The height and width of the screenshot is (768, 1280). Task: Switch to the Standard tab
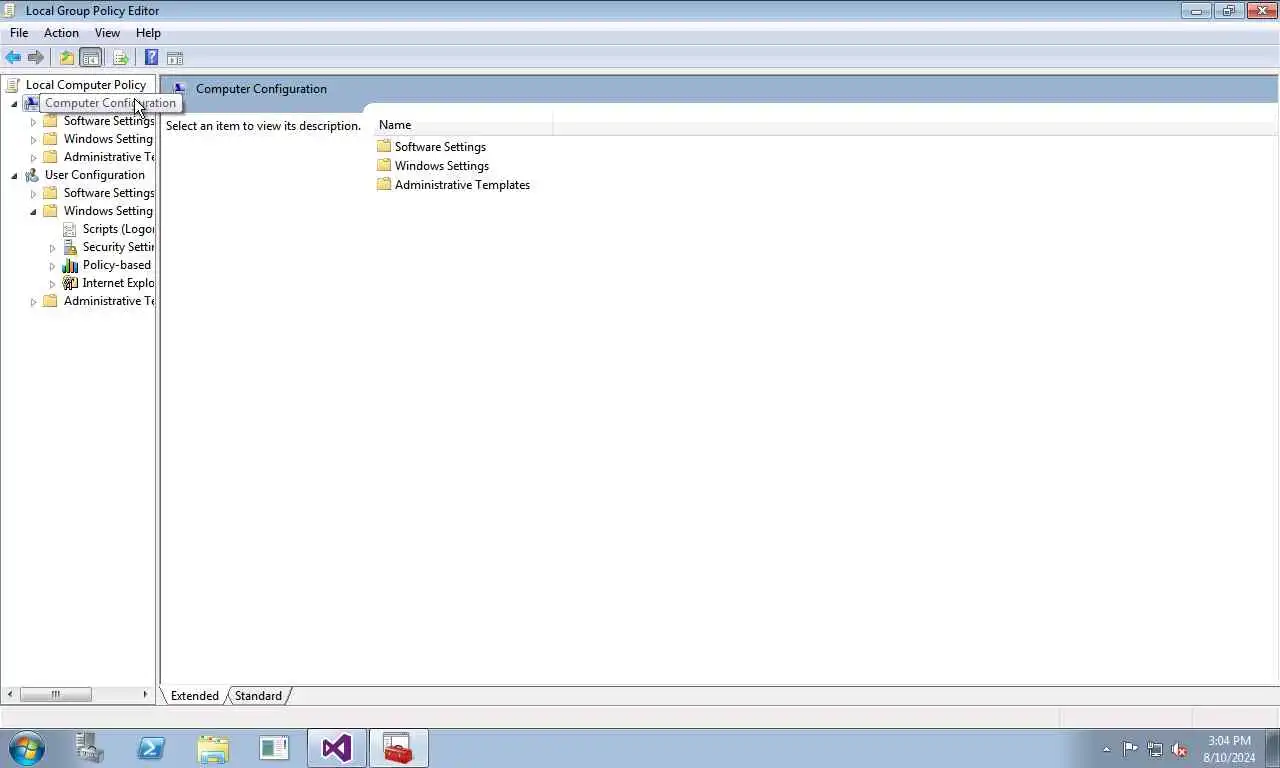tap(258, 696)
